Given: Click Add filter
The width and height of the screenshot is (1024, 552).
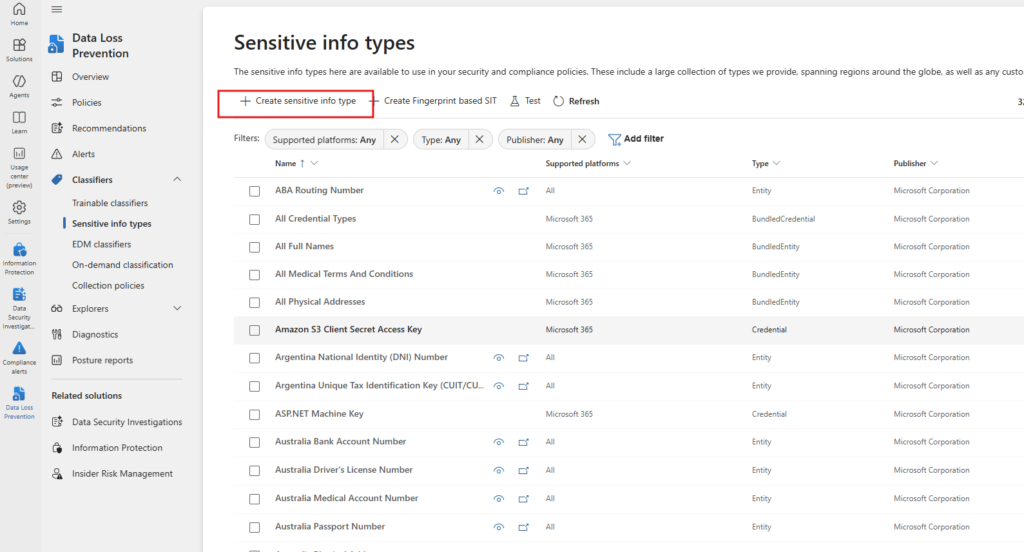Looking at the screenshot, I should [636, 139].
